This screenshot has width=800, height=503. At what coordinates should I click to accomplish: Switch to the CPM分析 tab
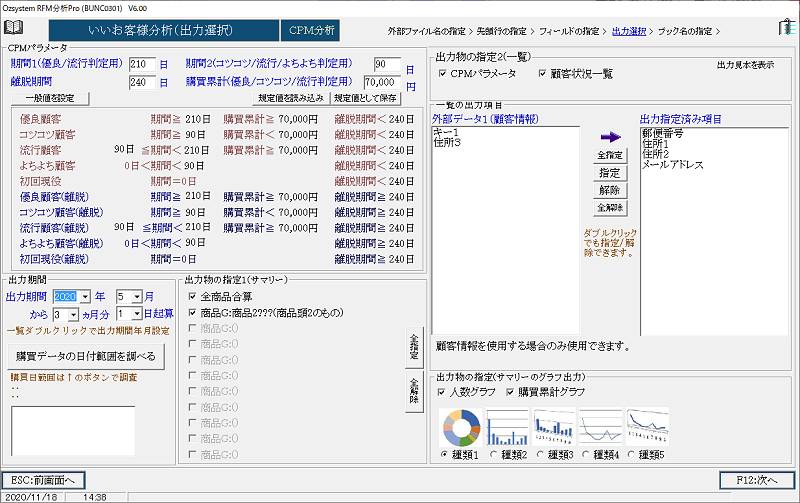coord(312,30)
